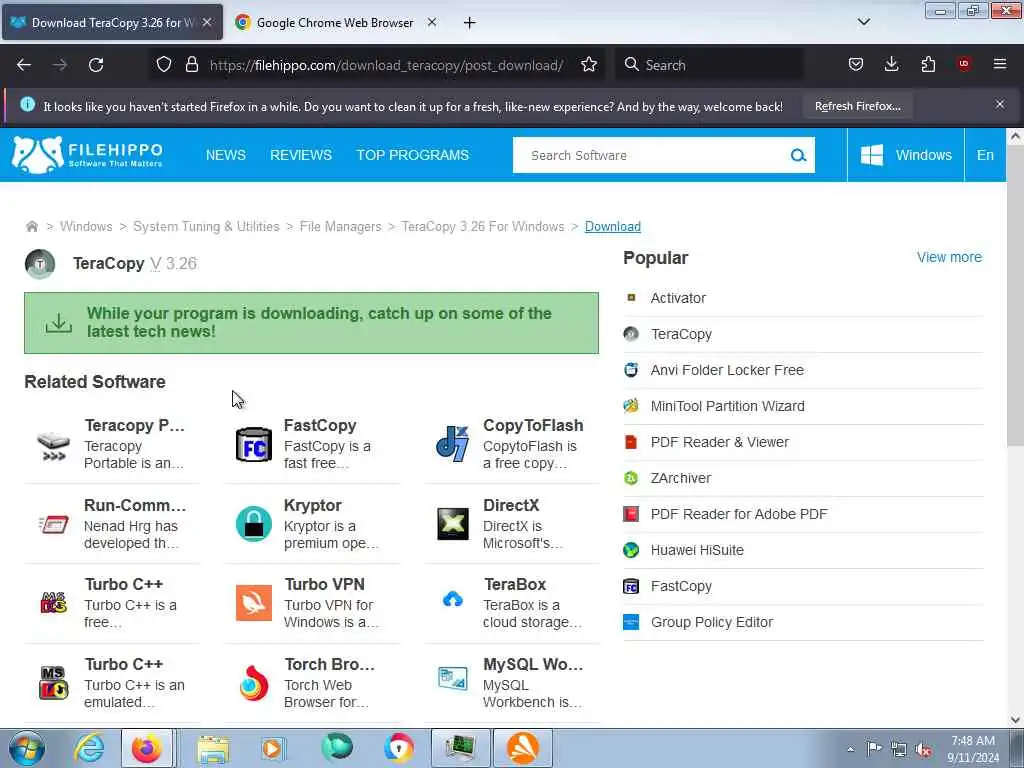The height and width of the screenshot is (768, 1024).
Task: Open a new tab with plus
Action: coord(470,23)
